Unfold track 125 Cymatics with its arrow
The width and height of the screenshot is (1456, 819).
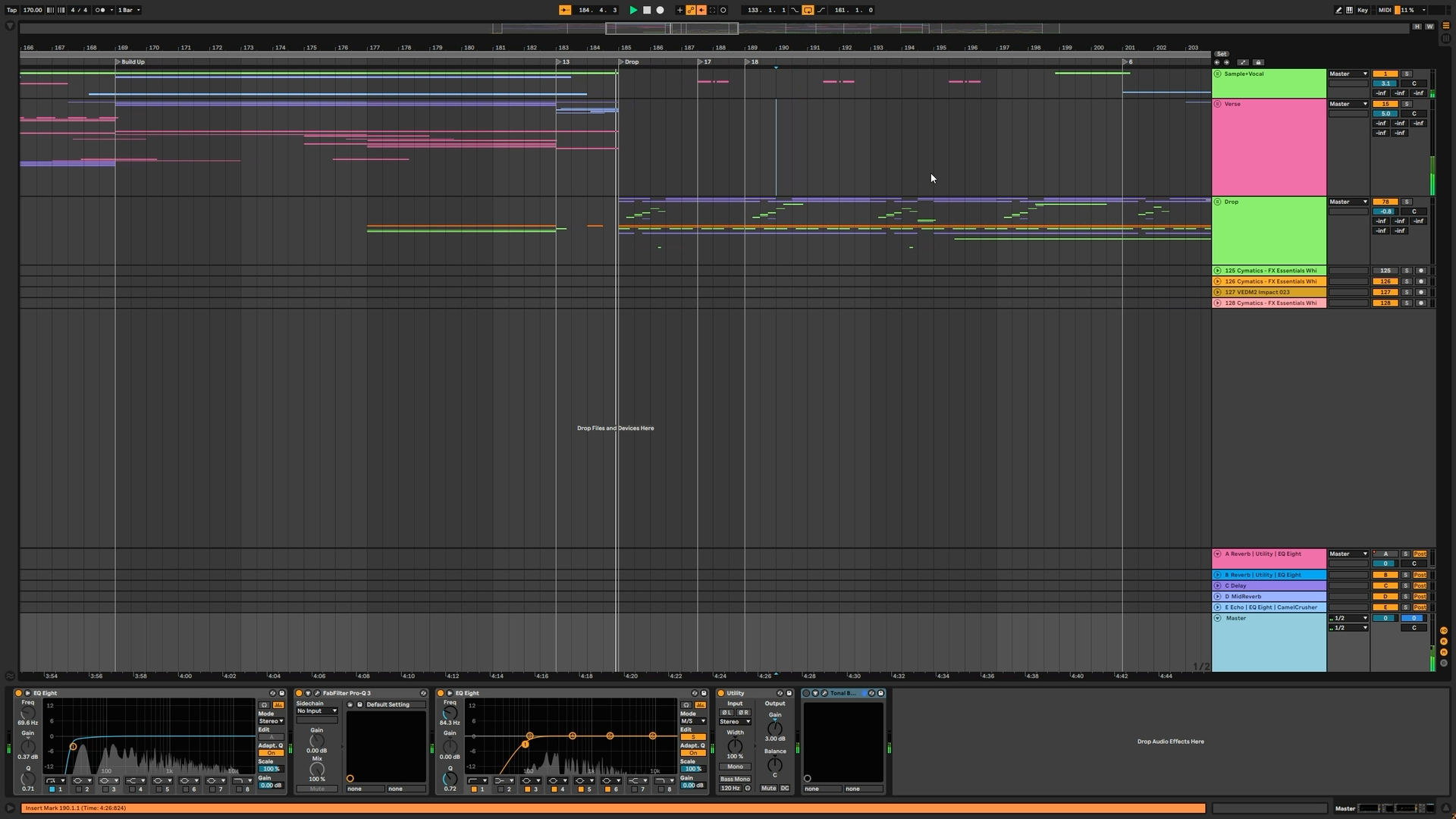[x=1217, y=271]
